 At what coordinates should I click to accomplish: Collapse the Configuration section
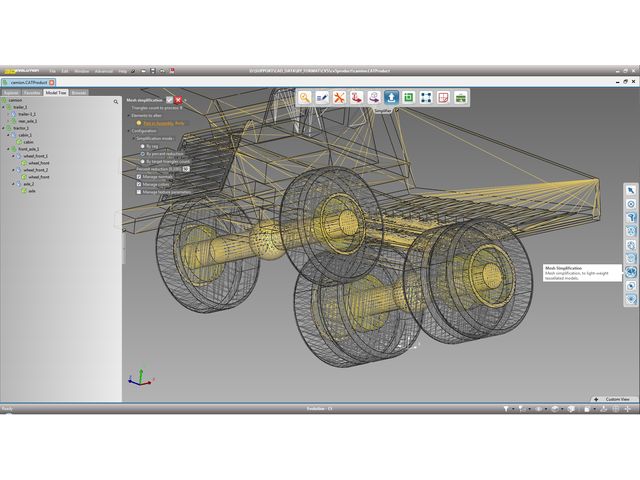(x=128, y=130)
